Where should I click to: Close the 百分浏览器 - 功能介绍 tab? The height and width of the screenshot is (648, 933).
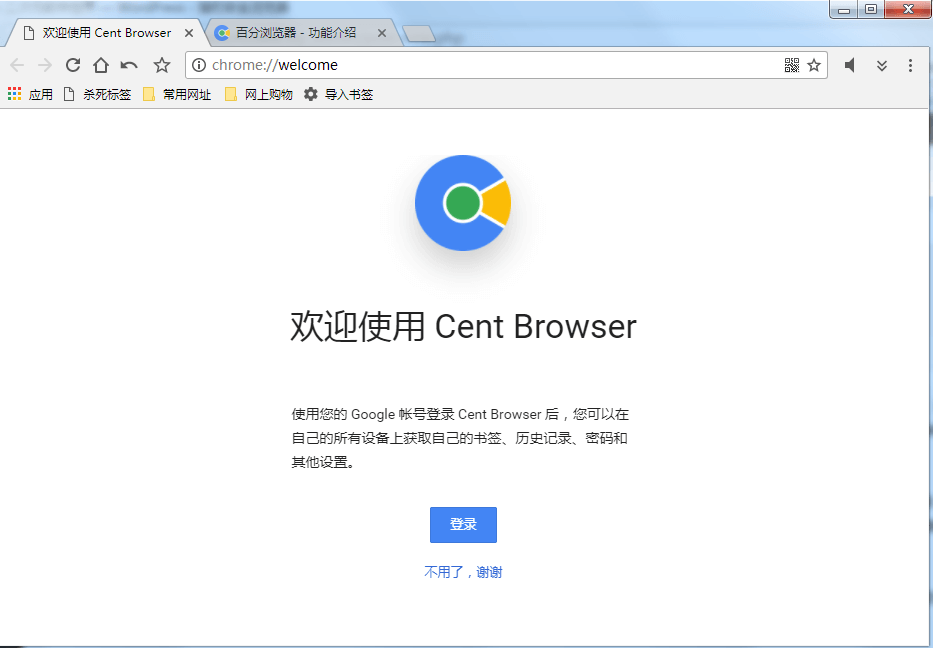coord(382,33)
